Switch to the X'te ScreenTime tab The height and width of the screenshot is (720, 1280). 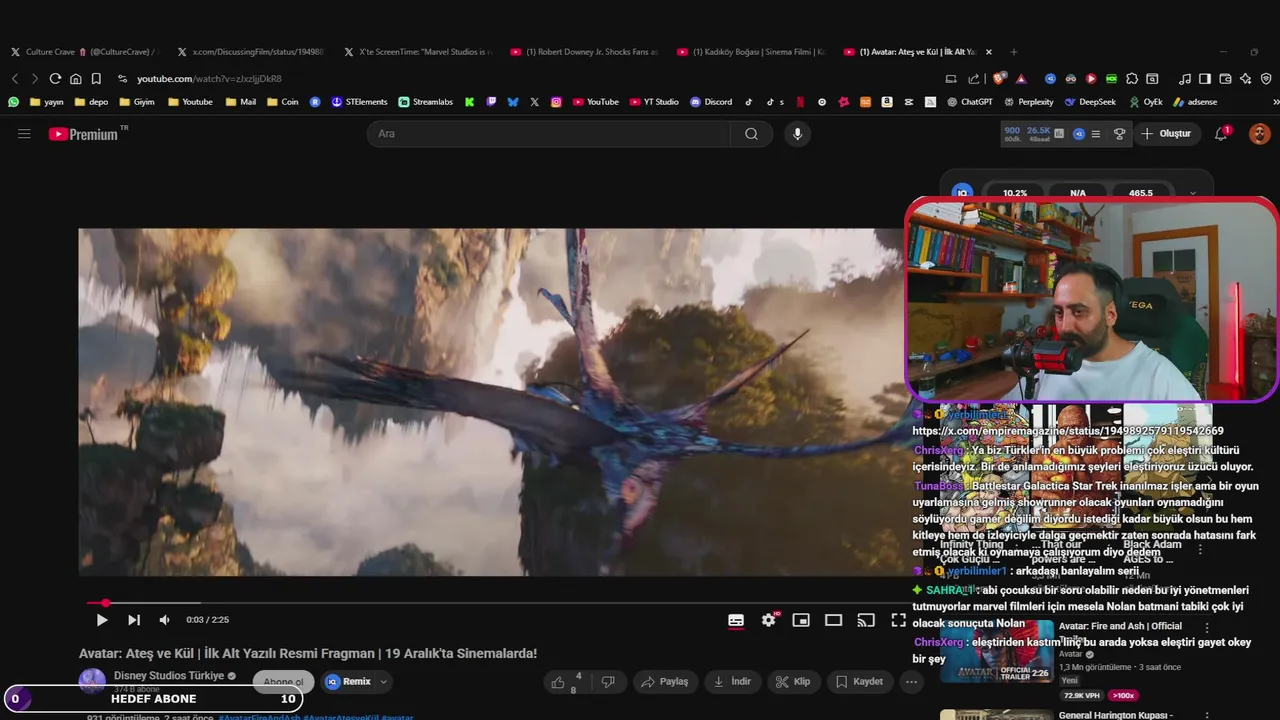tap(417, 51)
